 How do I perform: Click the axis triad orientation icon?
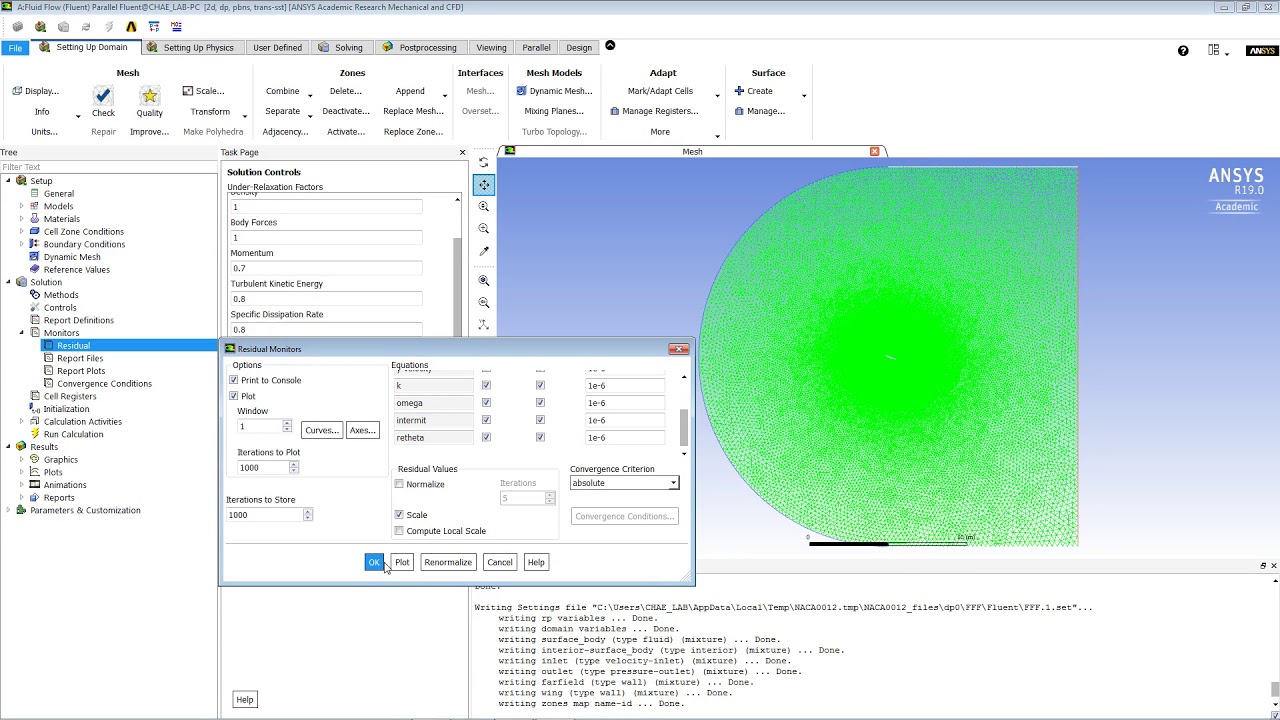484,325
